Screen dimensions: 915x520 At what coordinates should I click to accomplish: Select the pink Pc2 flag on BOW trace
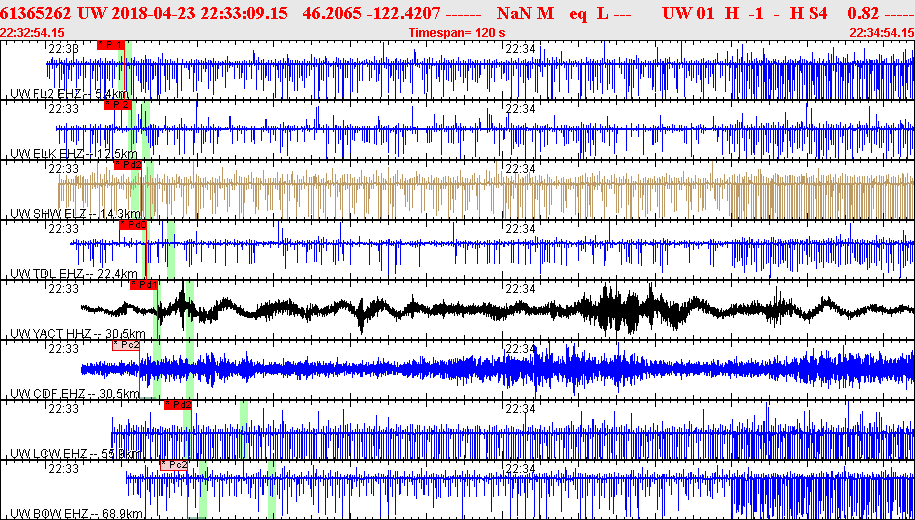(x=174, y=465)
